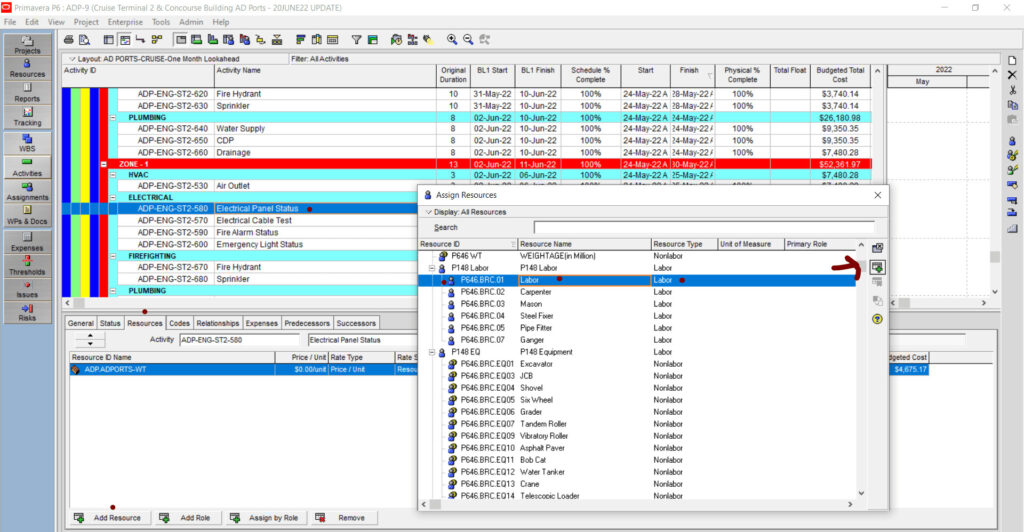Click the activity stepper up arrow in details
The height and width of the screenshot is (532, 1024).
[90, 336]
